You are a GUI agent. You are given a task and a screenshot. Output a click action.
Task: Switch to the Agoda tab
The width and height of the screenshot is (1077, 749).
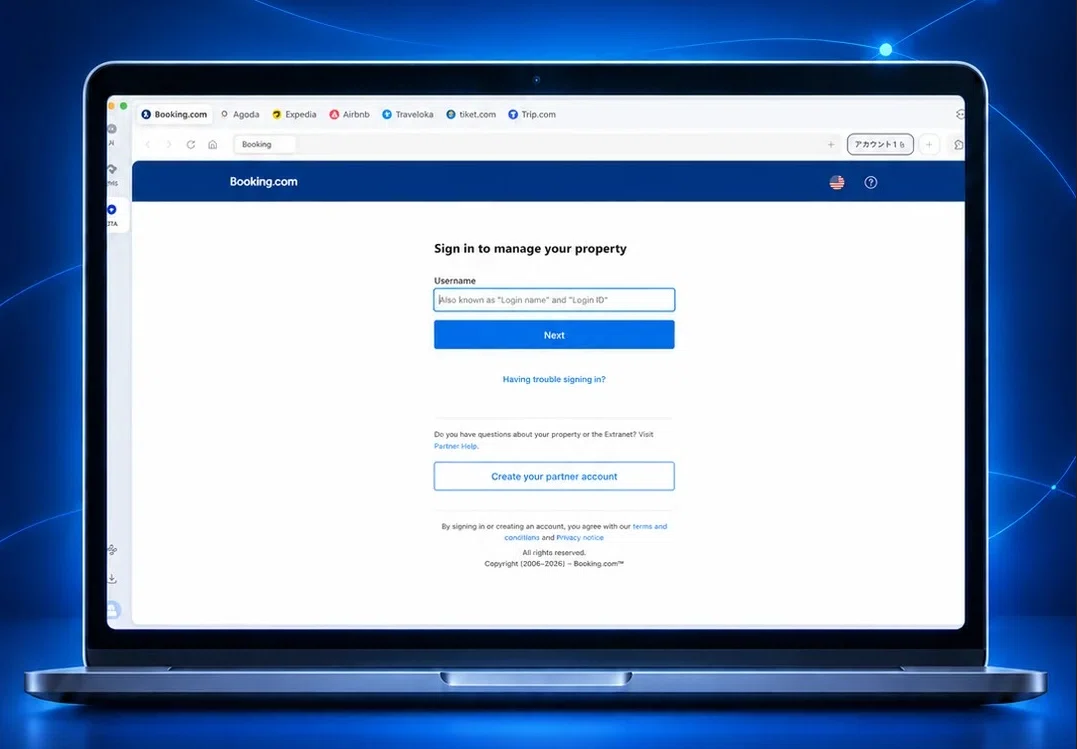point(240,114)
